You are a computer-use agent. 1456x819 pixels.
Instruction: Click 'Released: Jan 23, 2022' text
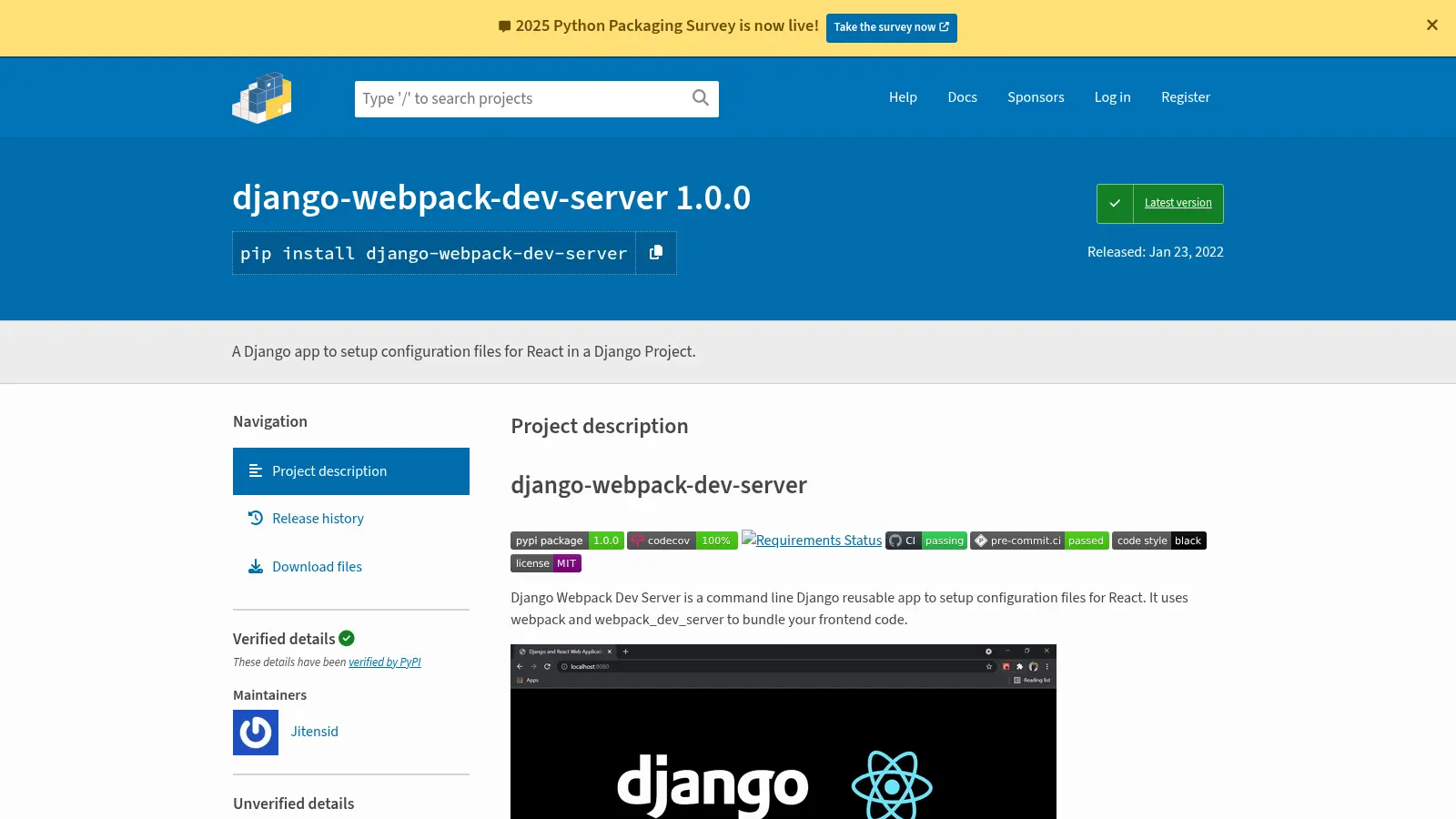point(1156,252)
